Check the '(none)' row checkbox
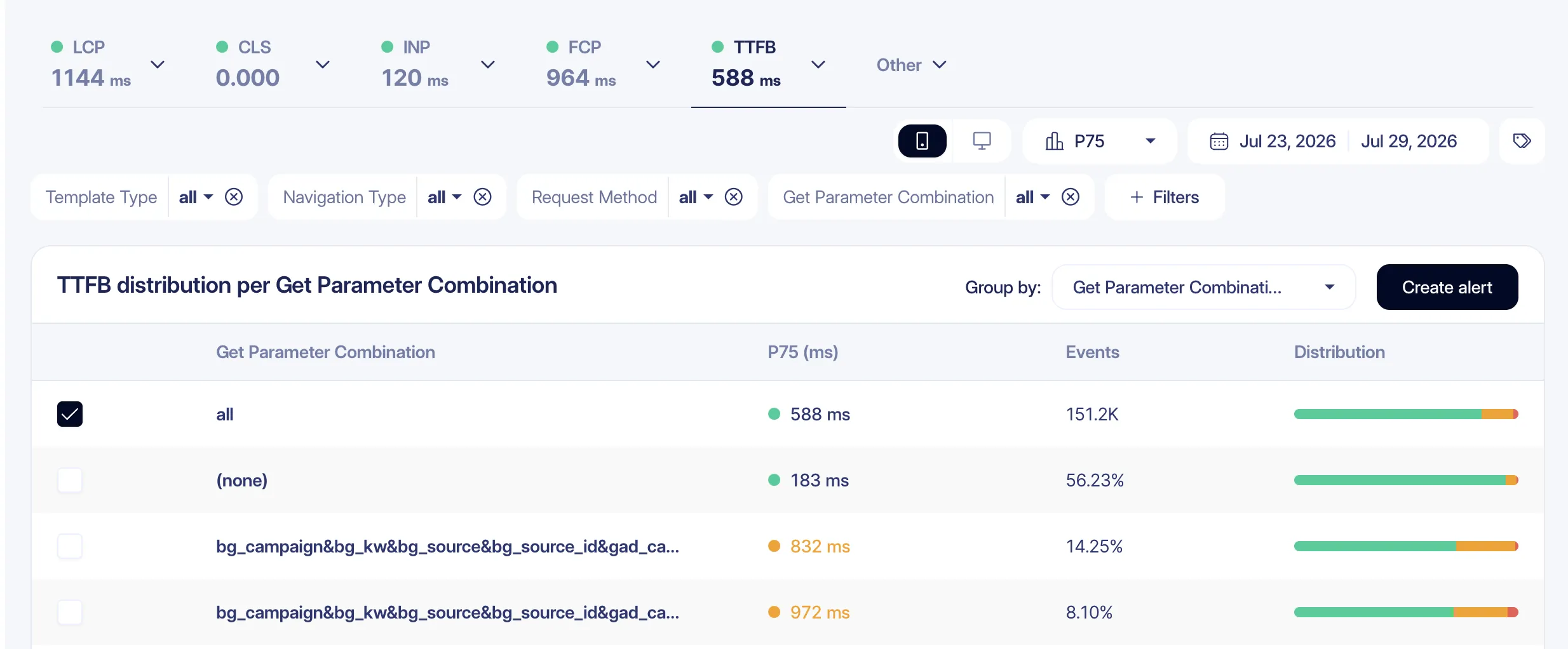This screenshot has width=1568, height=649. (70, 480)
